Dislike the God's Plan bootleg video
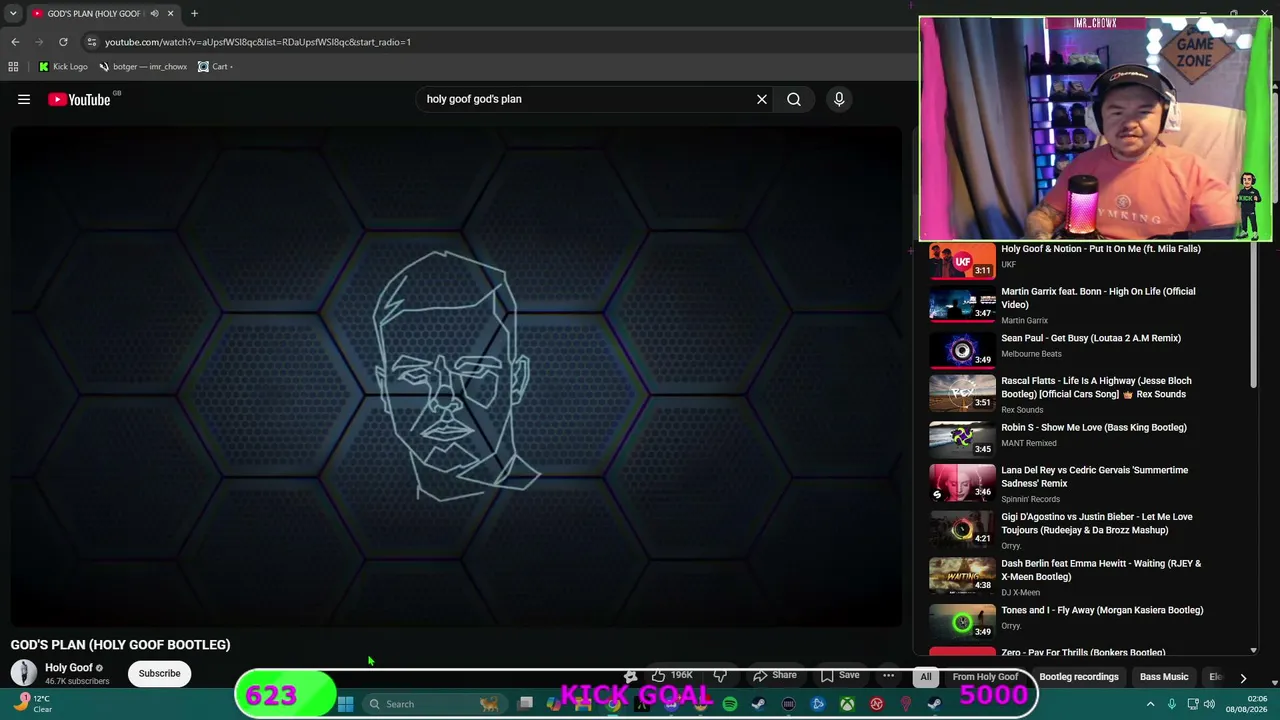The image size is (1280, 720). [x=720, y=676]
